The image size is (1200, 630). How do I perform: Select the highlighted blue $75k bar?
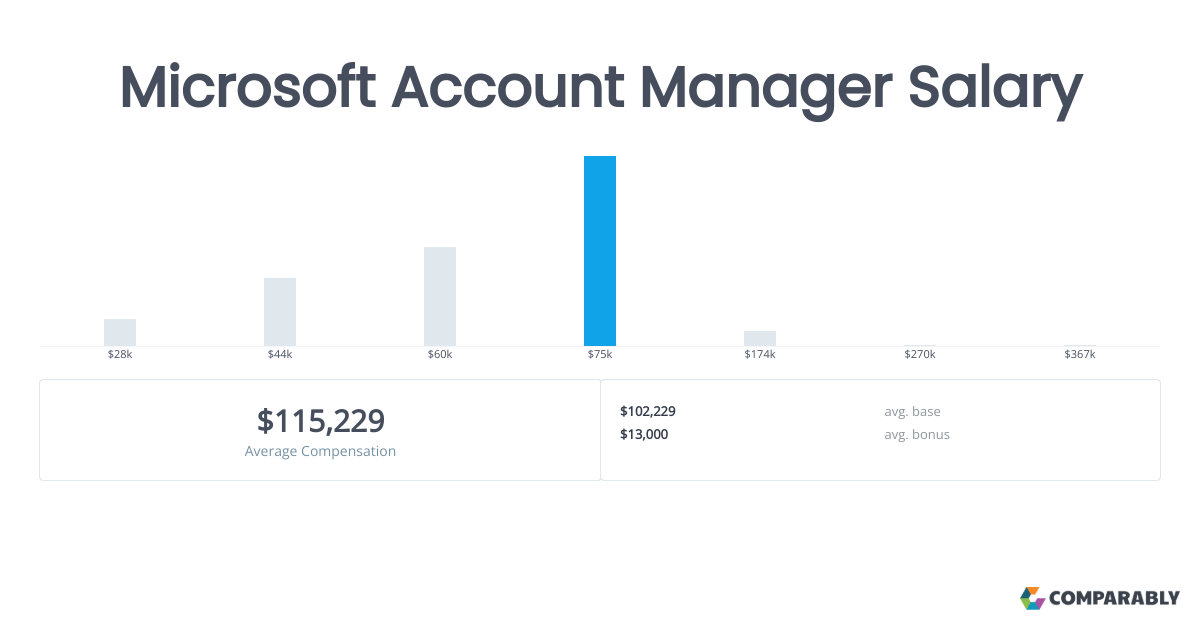pos(600,251)
